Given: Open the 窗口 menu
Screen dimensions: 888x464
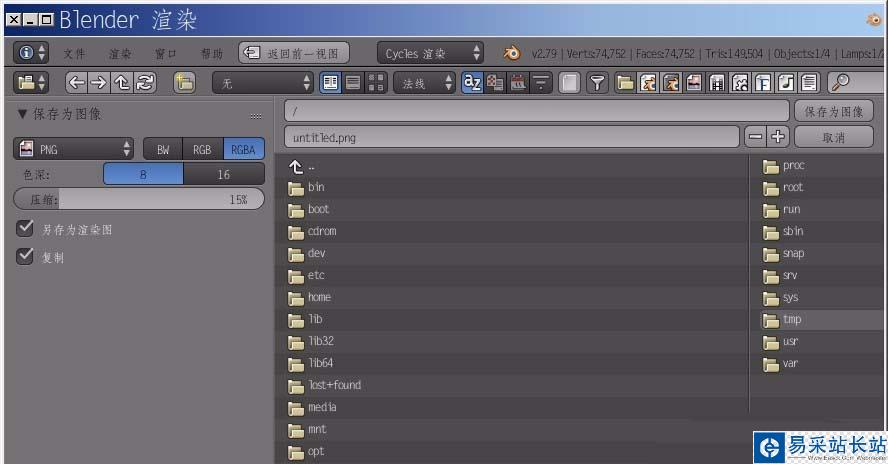Looking at the screenshot, I should [166, 54].
